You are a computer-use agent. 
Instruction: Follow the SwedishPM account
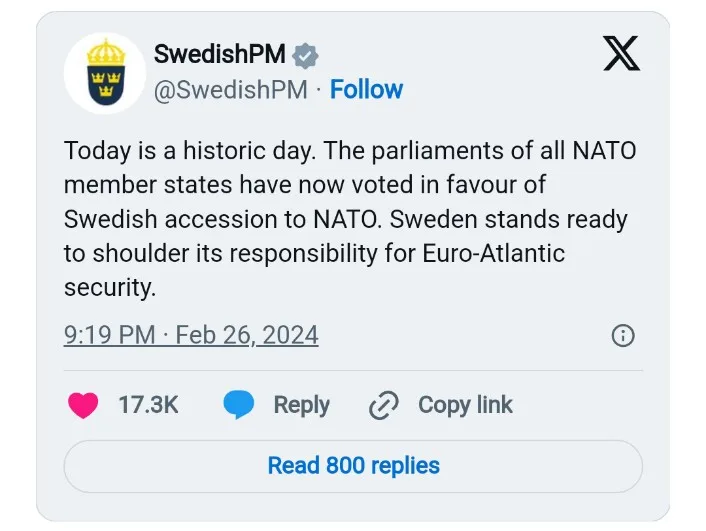(x=366, y=90)
